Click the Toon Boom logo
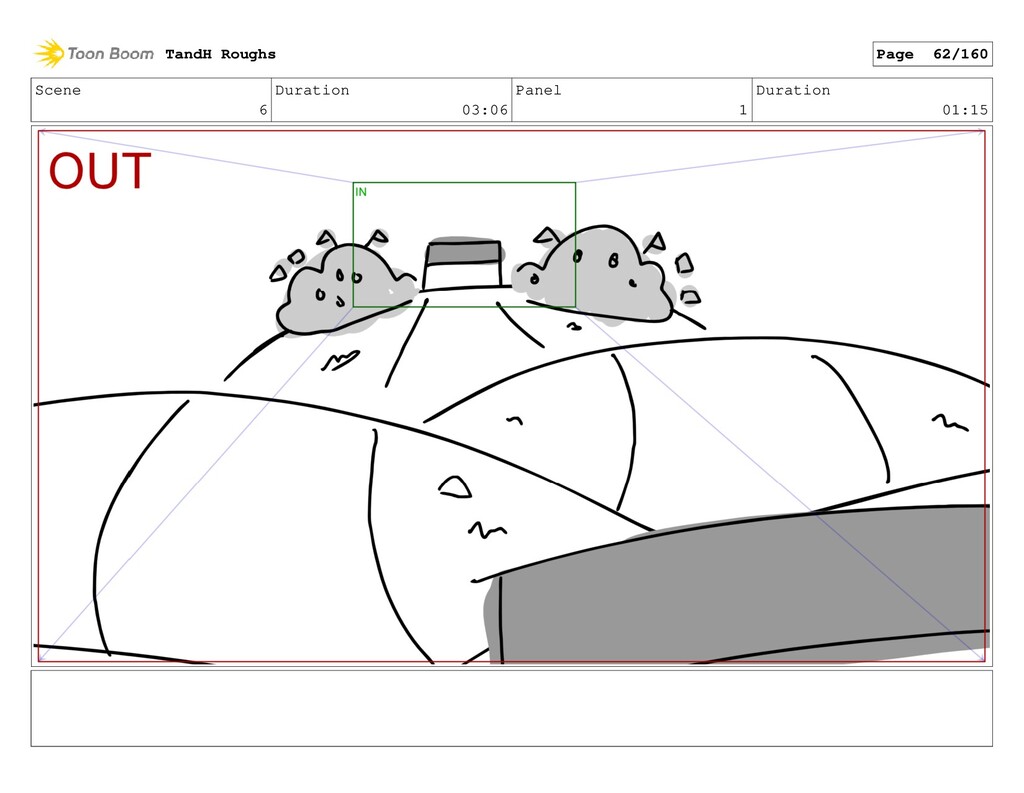 point(94,54)
